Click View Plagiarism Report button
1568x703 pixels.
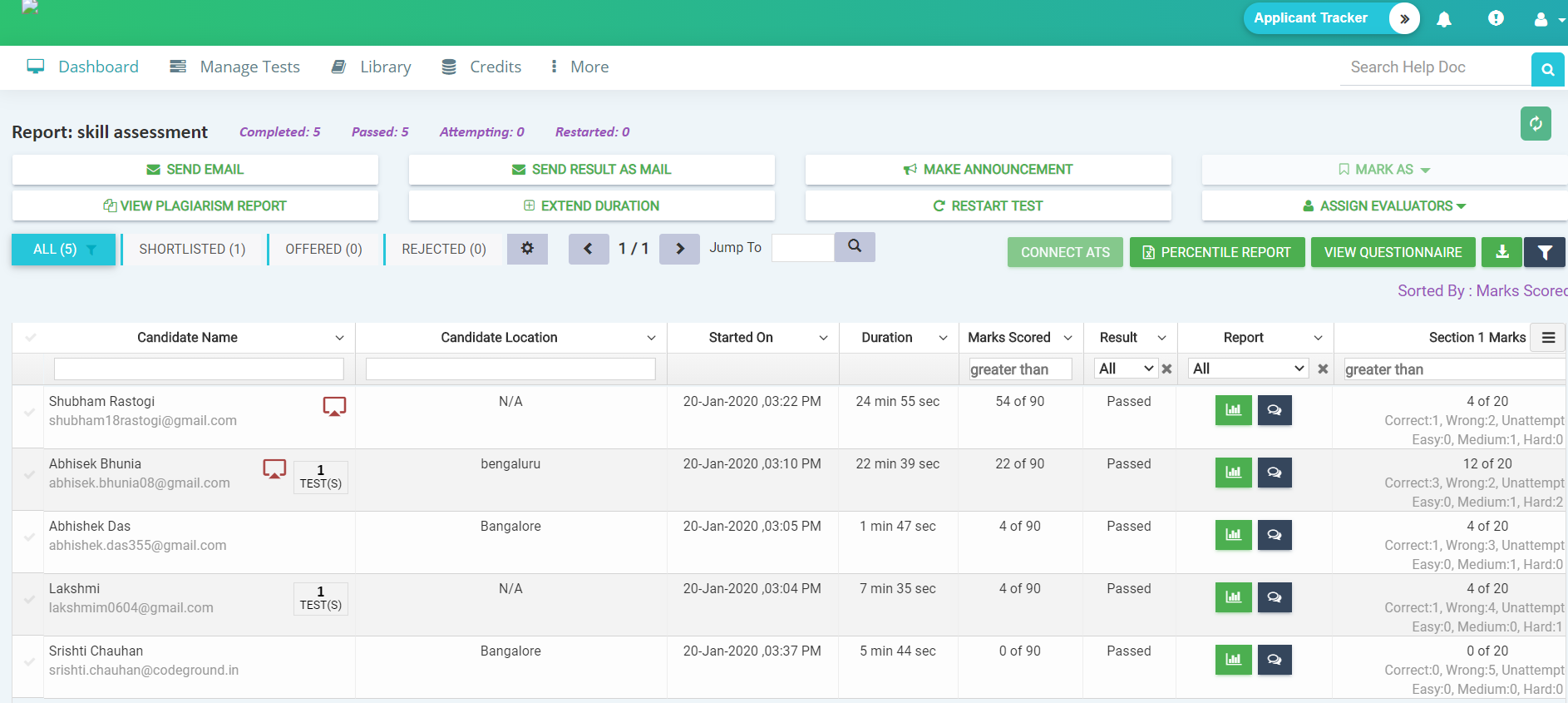[195, 206]
